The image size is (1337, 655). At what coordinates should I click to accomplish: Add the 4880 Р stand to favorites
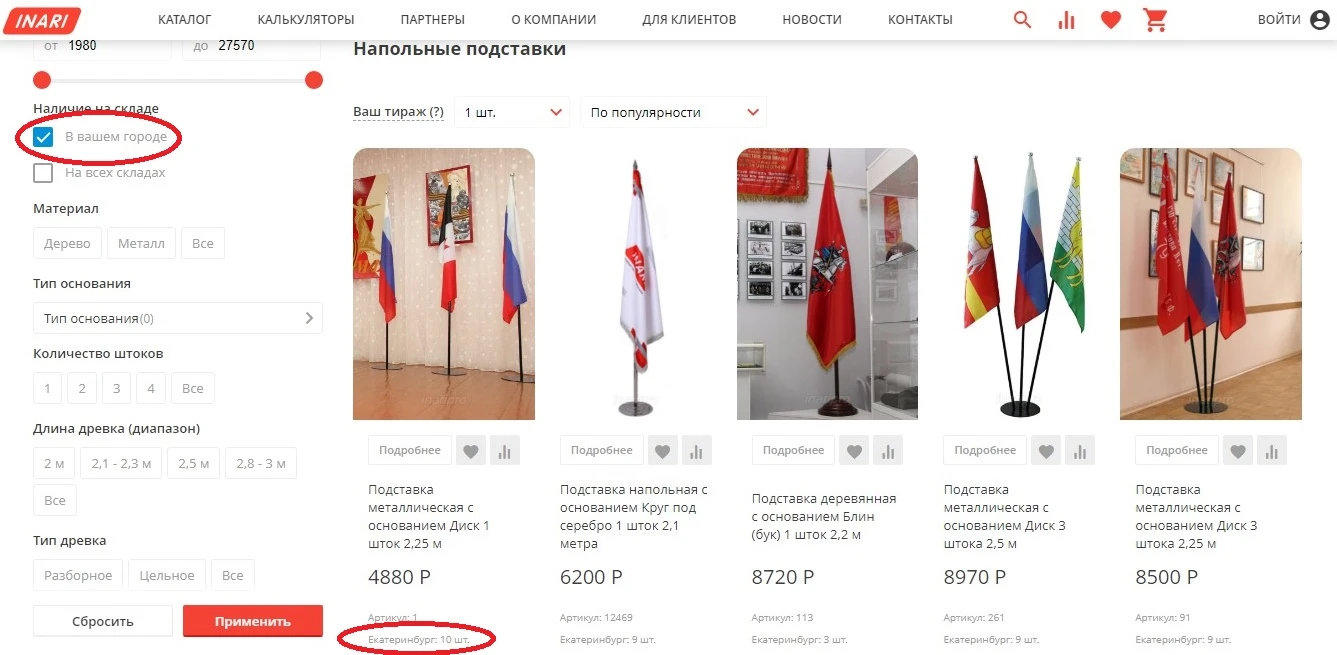point(471,451)
